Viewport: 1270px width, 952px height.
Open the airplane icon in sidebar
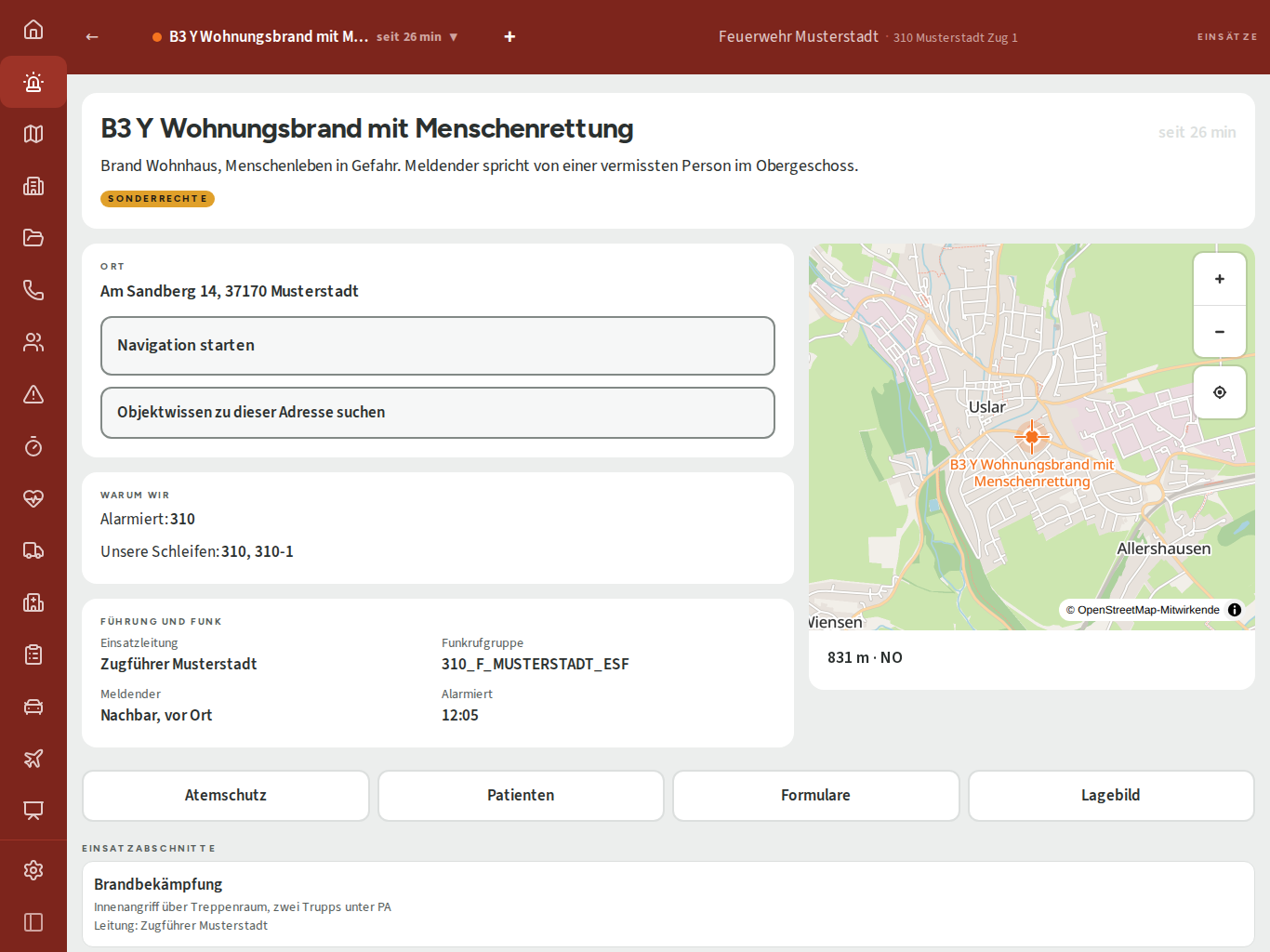[x=33, y=759]
